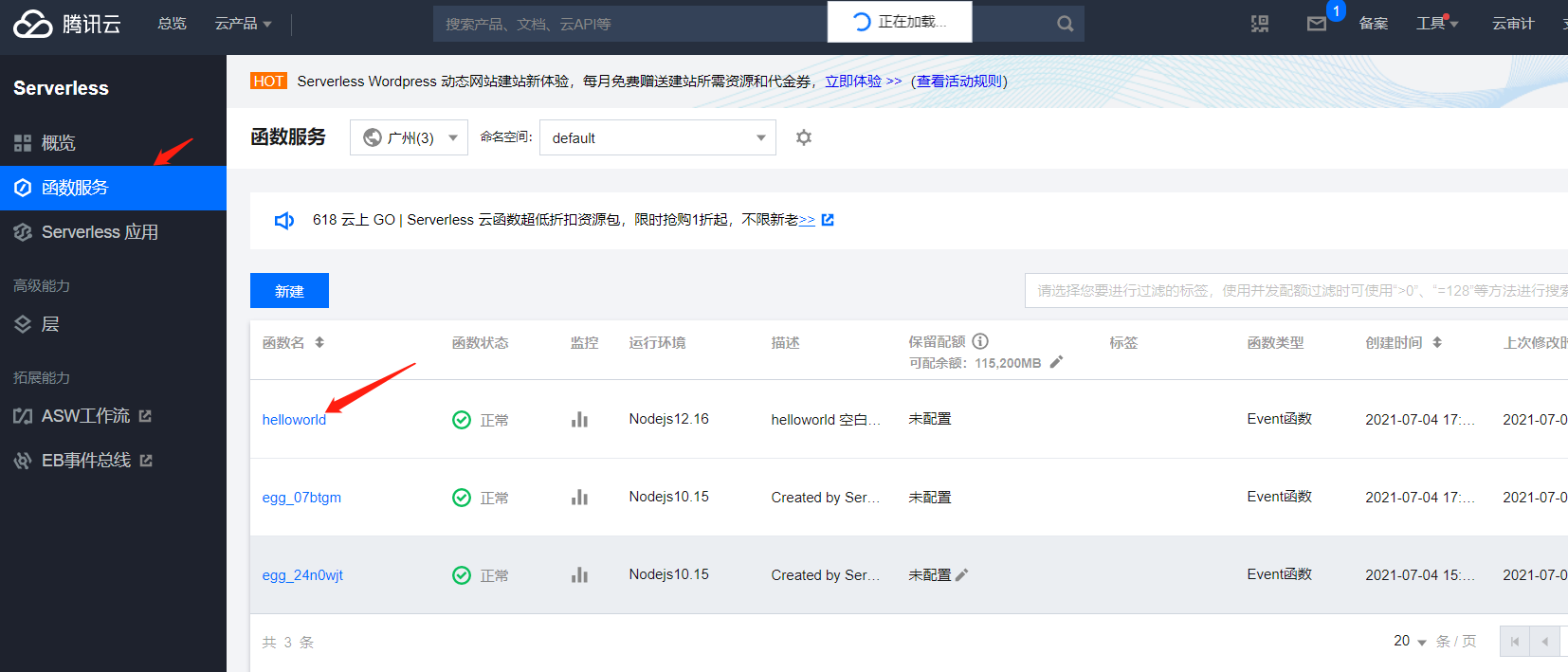Focus the top product search field

coord(630,24)
